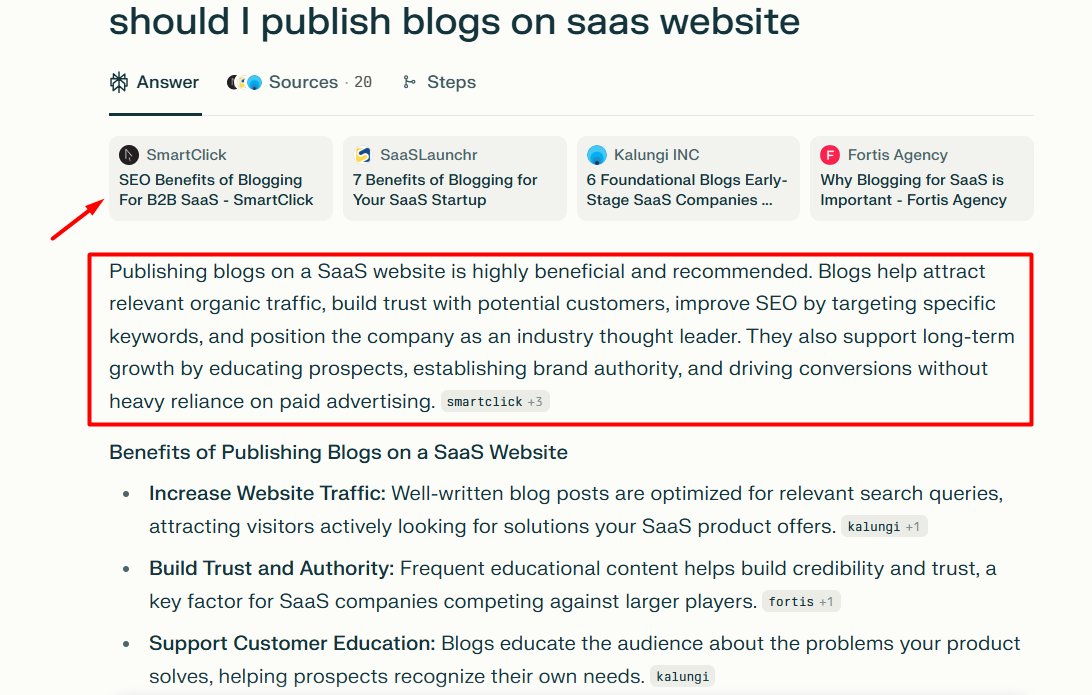
Task: Click the Steps branch icon
Action: 409,82
